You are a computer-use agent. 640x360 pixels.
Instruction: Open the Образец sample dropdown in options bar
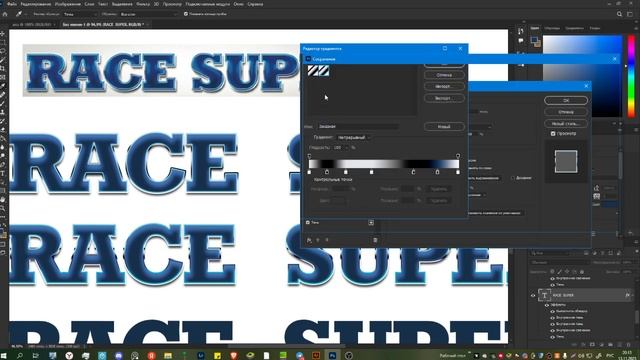(149, 14)
